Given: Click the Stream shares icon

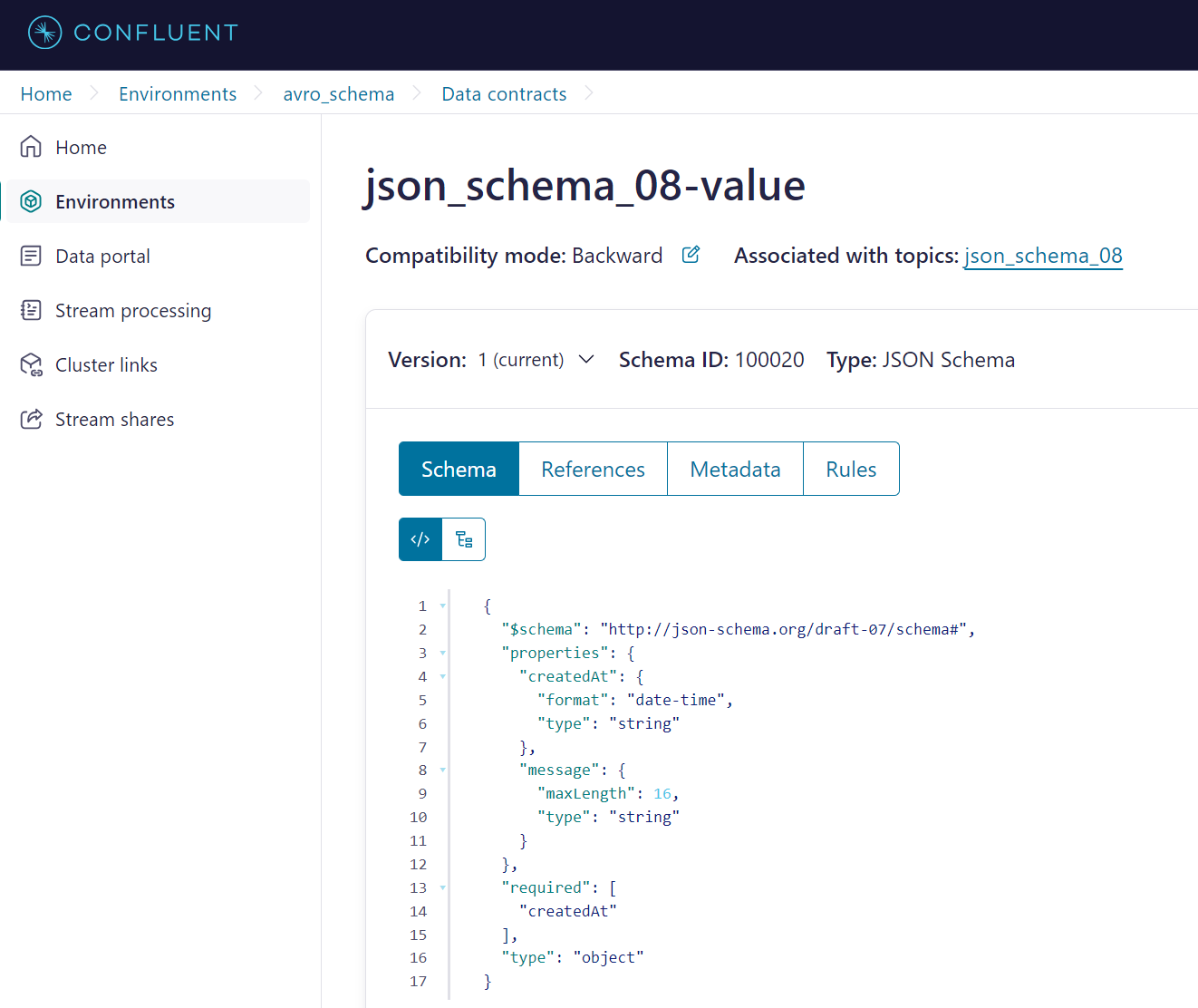Looking at the screenshot, I should 31,419.
